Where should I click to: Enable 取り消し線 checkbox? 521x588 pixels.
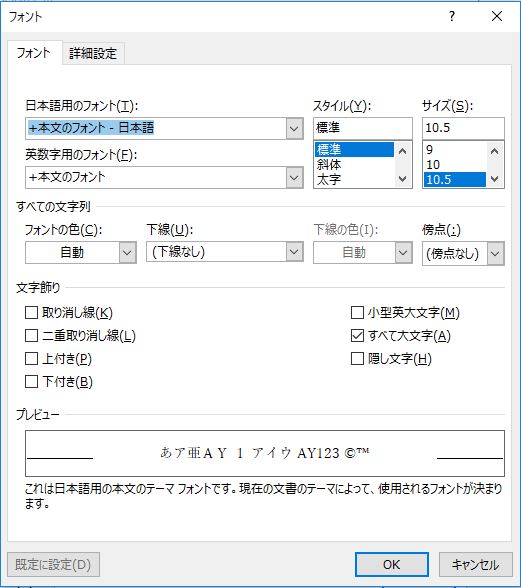32,312
